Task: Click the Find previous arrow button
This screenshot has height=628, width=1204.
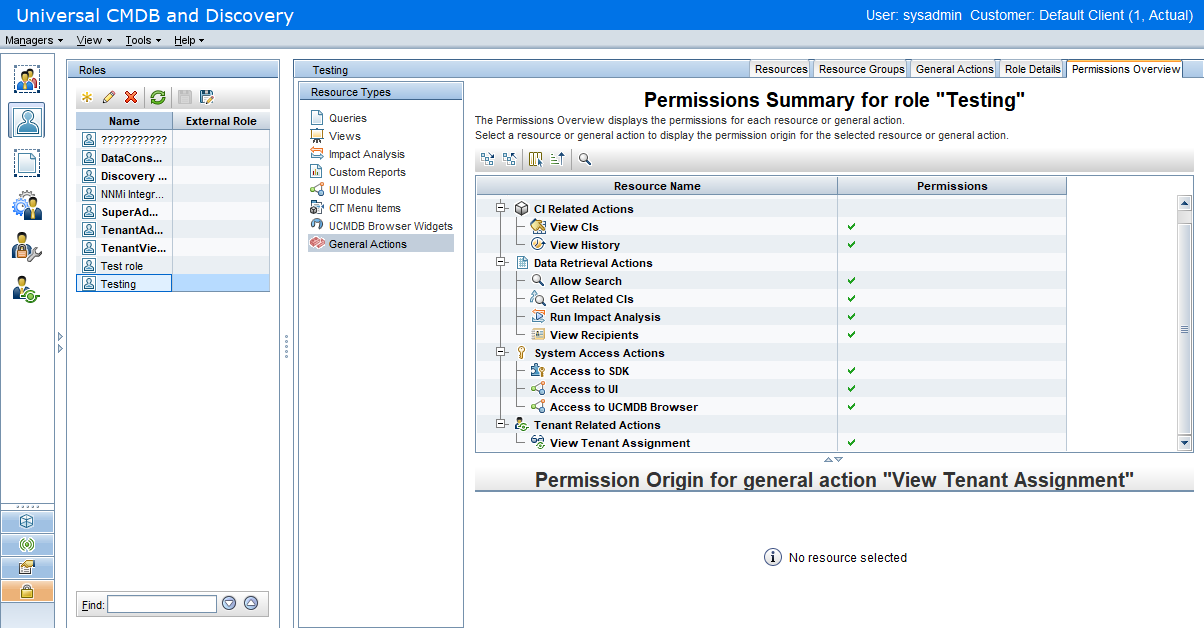Action: (x=251, y=603)
